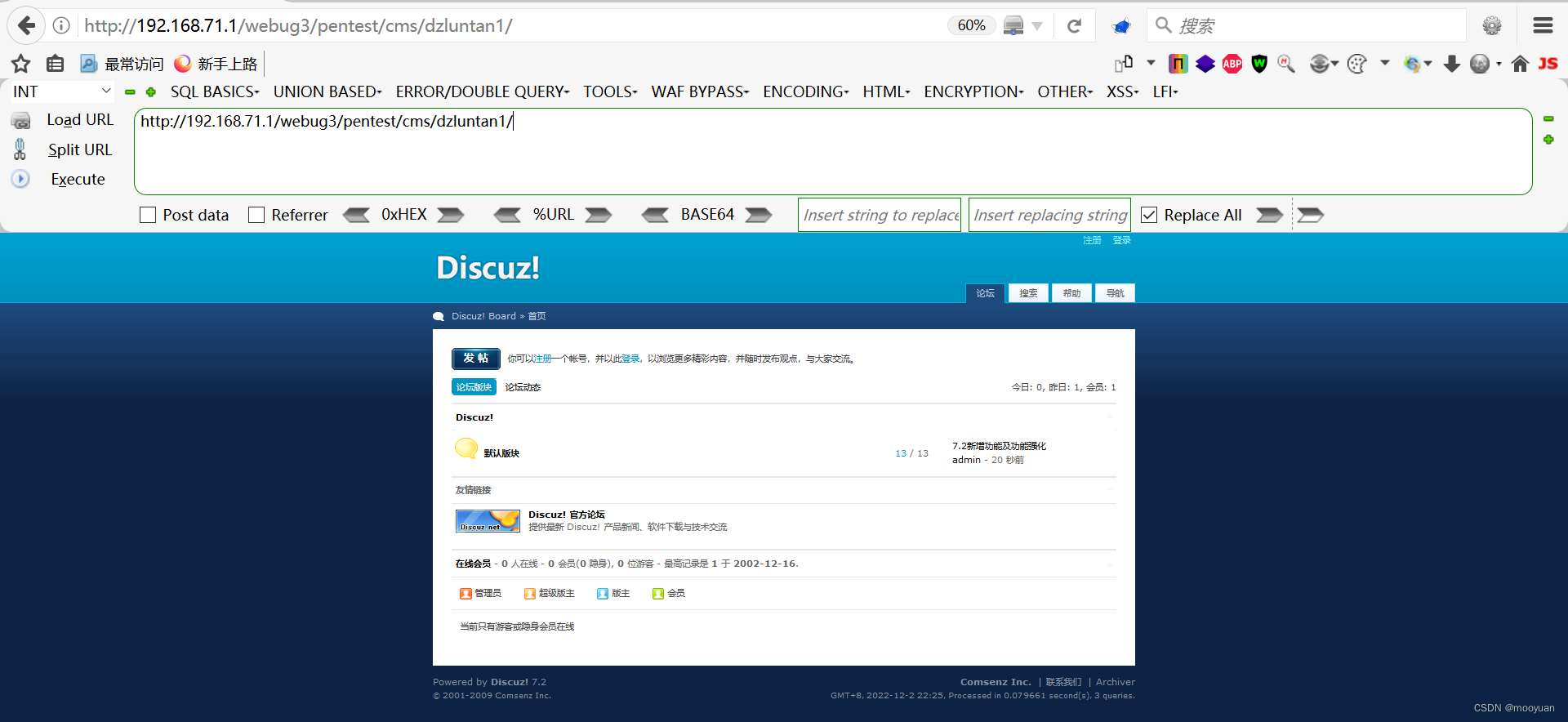Click the magnifier H extension icon

1286,64
